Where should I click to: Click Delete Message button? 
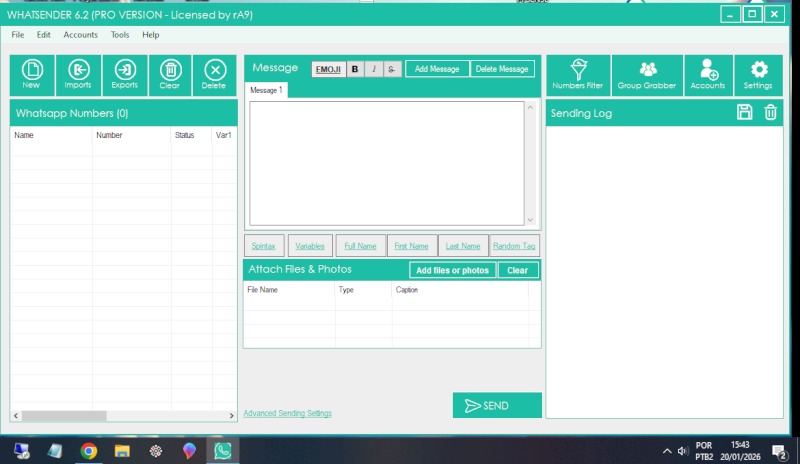click(x=502, y=69)
